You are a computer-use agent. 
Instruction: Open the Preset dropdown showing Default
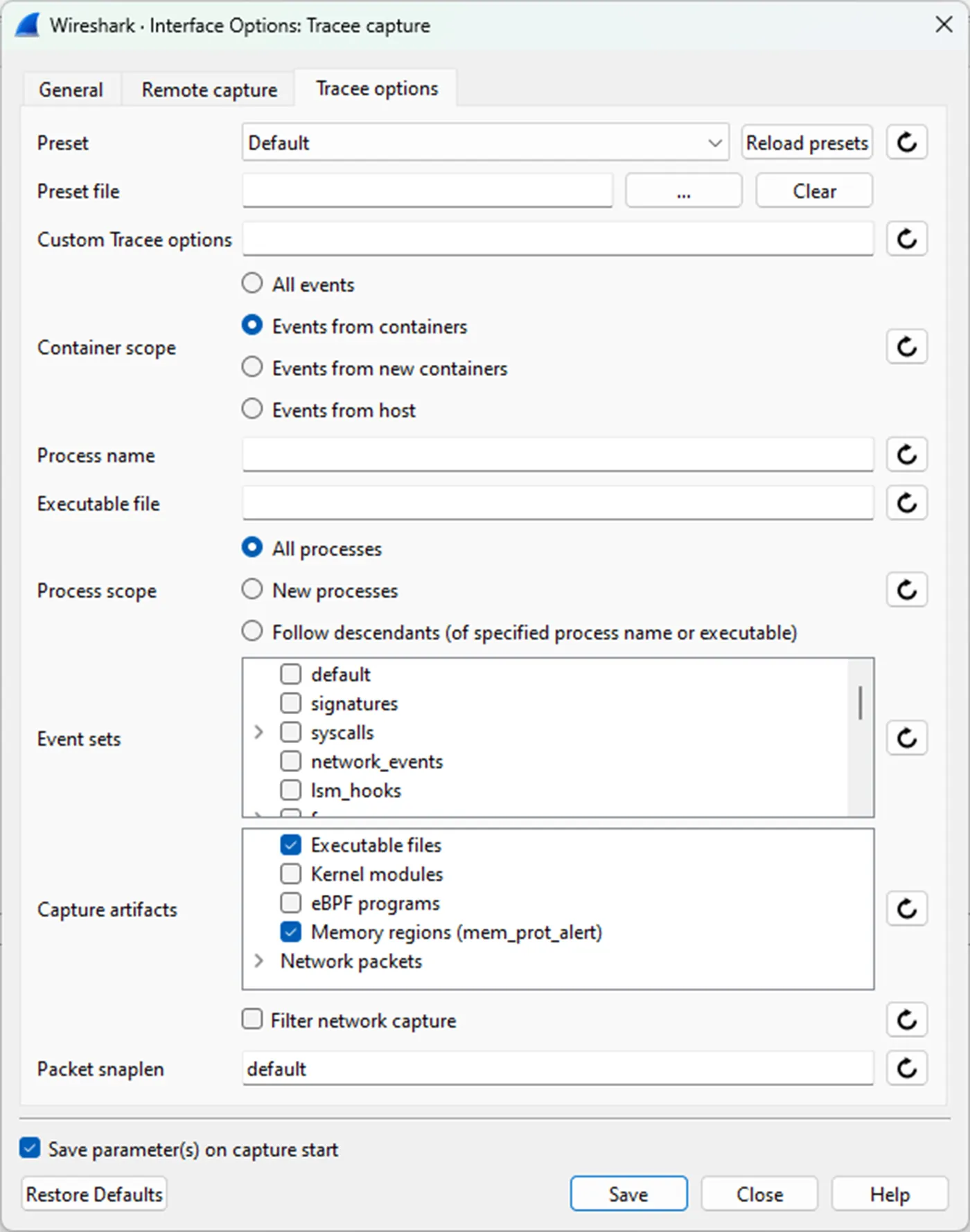click(x=485, y=143)
